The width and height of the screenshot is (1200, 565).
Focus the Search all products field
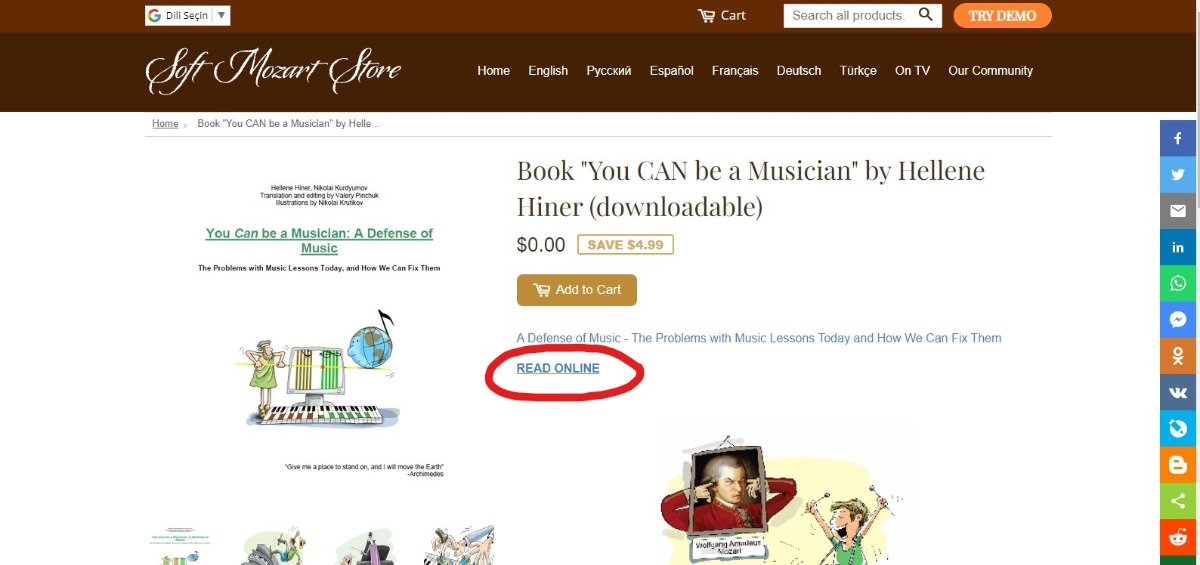click(849, 15)
